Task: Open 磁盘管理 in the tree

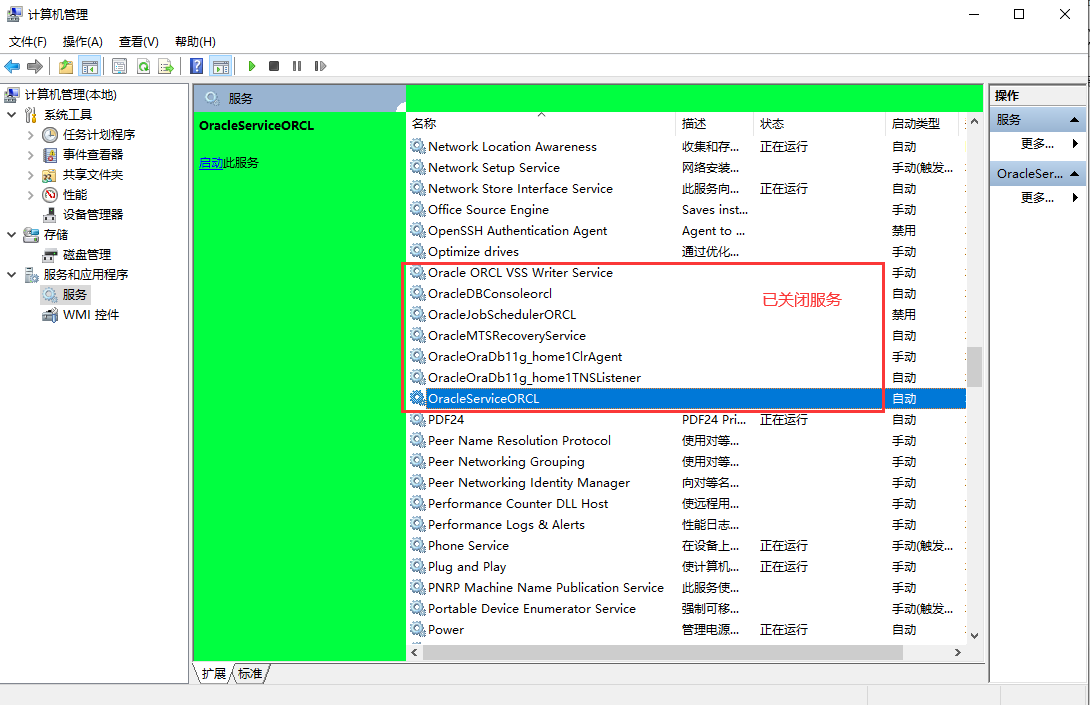Action: [x=87, y=254]
